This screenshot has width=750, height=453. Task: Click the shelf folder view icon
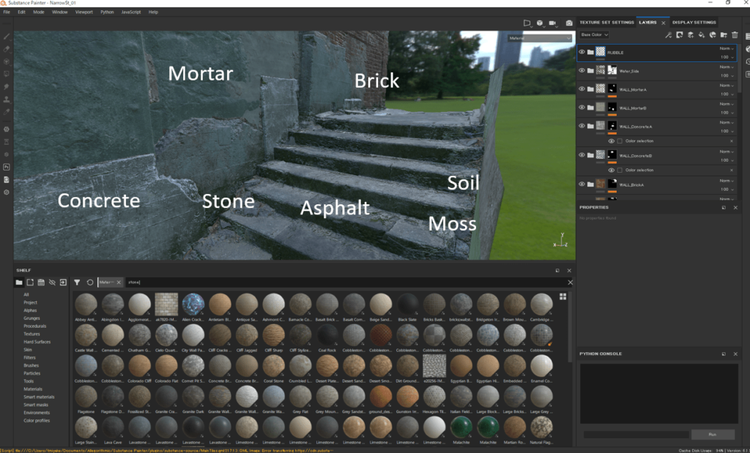(x=19, y=283)
